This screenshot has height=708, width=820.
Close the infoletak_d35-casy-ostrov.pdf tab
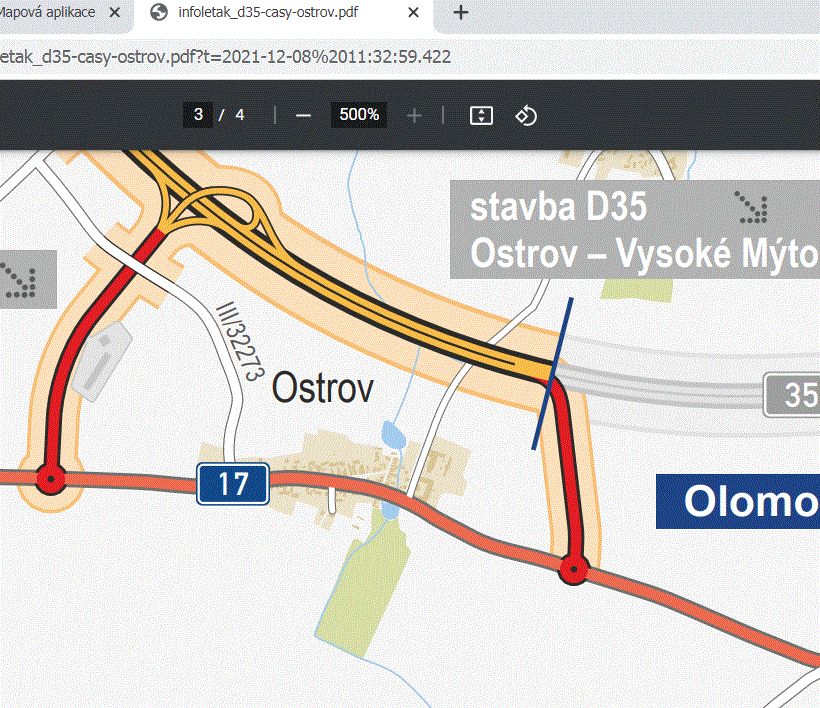413,14
